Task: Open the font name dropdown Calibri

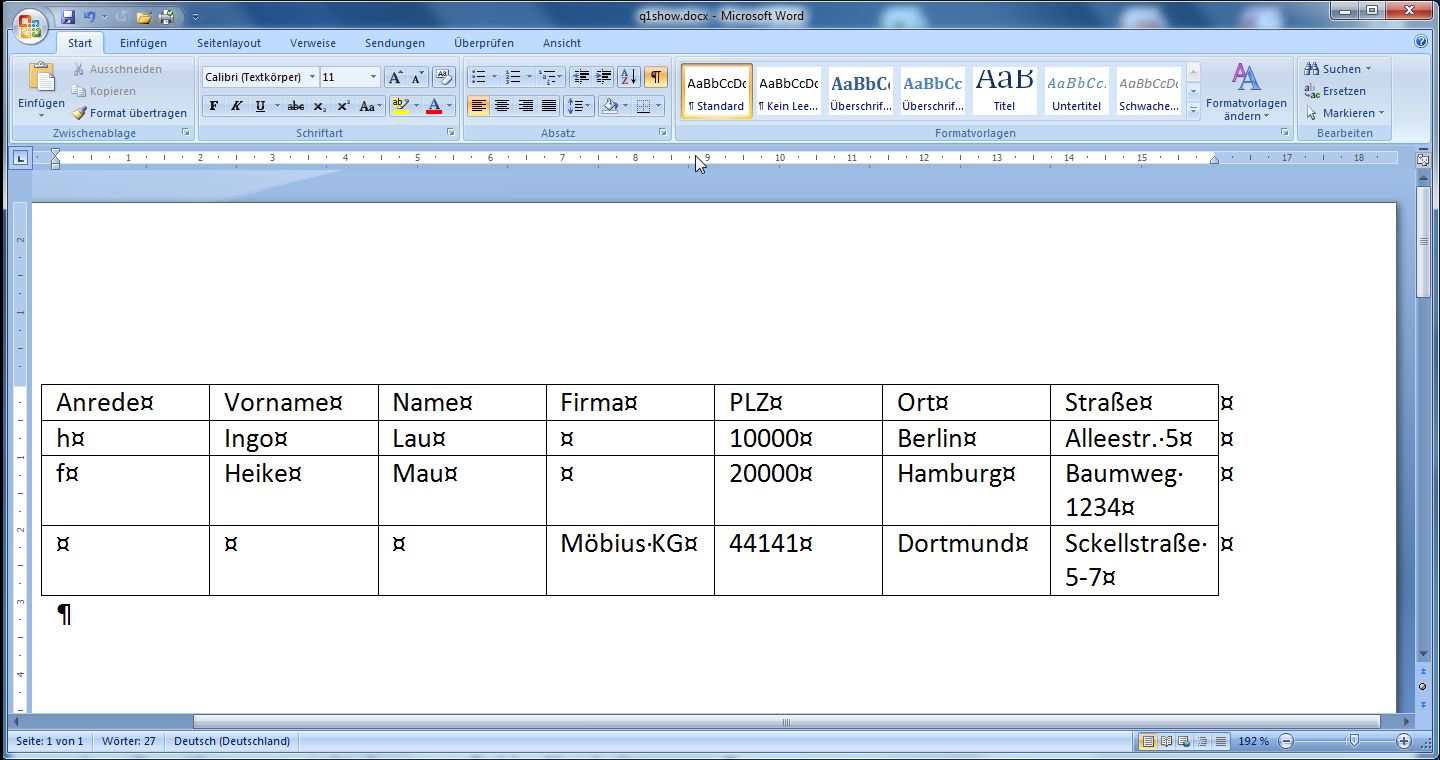Action: pos(312,77)
